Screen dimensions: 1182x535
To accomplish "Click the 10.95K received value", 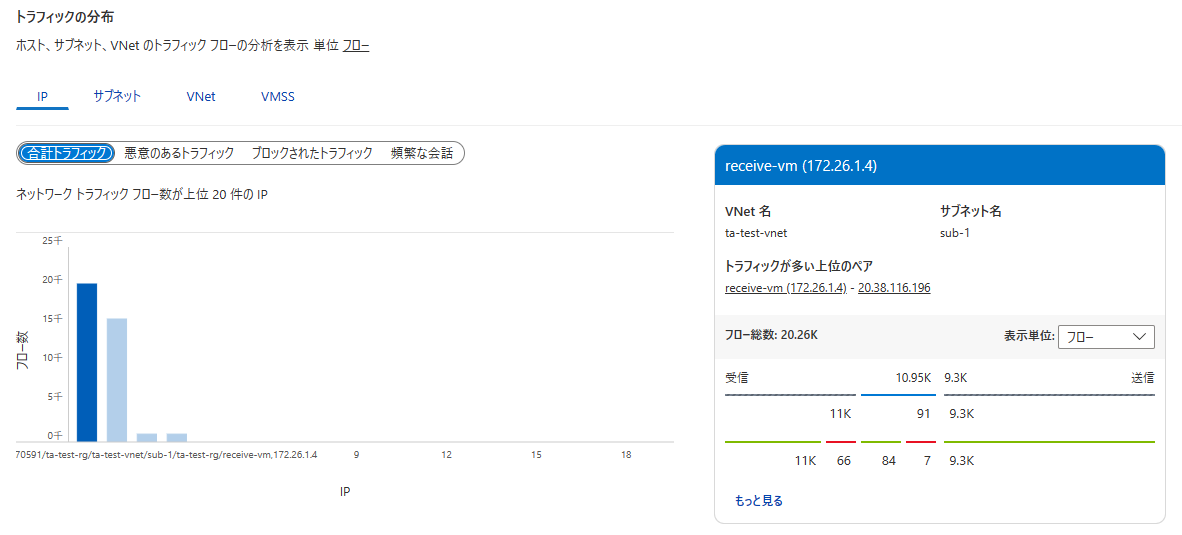I will 913,378.
